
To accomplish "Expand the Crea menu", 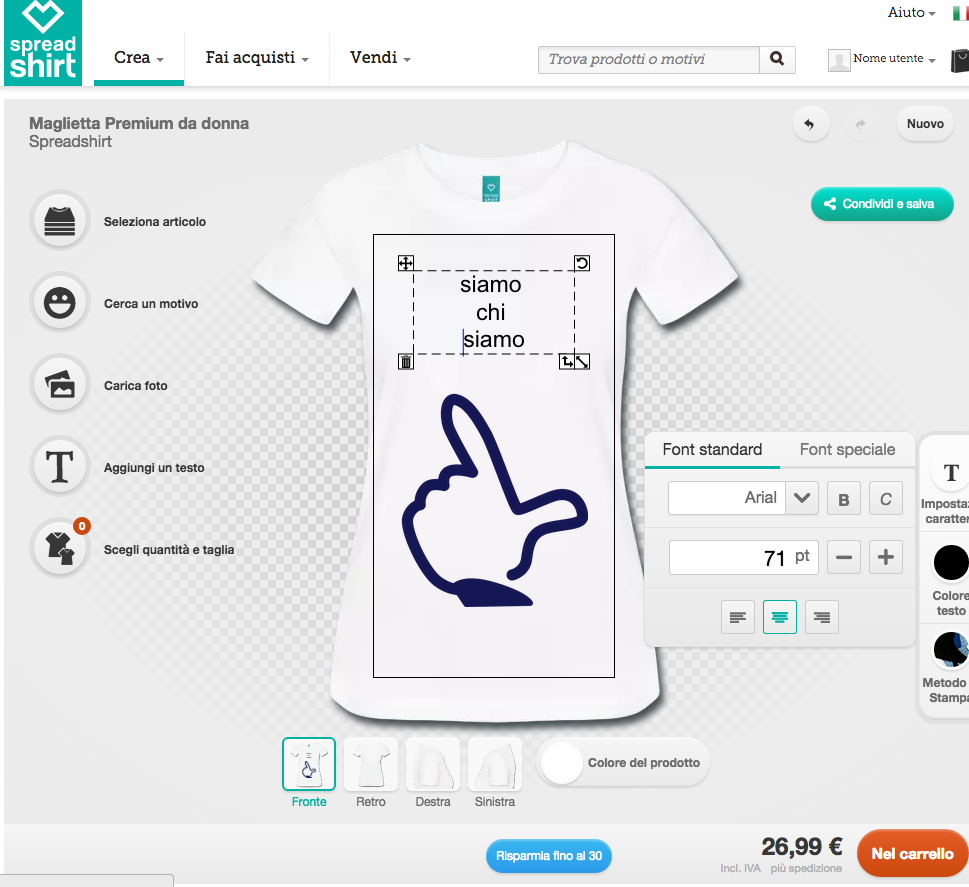I will [138, 58].
